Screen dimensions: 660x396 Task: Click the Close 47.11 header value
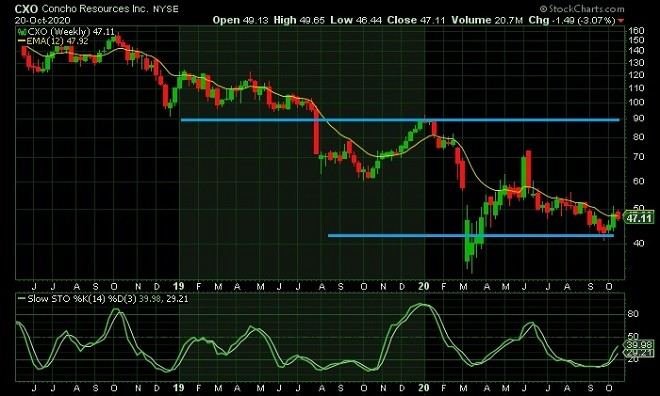[x=416, y=20]
